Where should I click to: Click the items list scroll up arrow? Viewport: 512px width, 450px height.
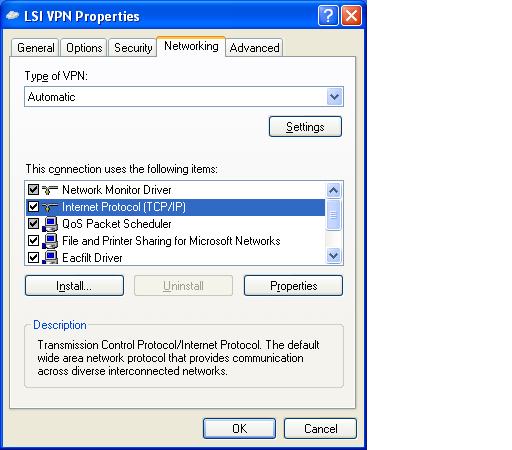point(334,190)
